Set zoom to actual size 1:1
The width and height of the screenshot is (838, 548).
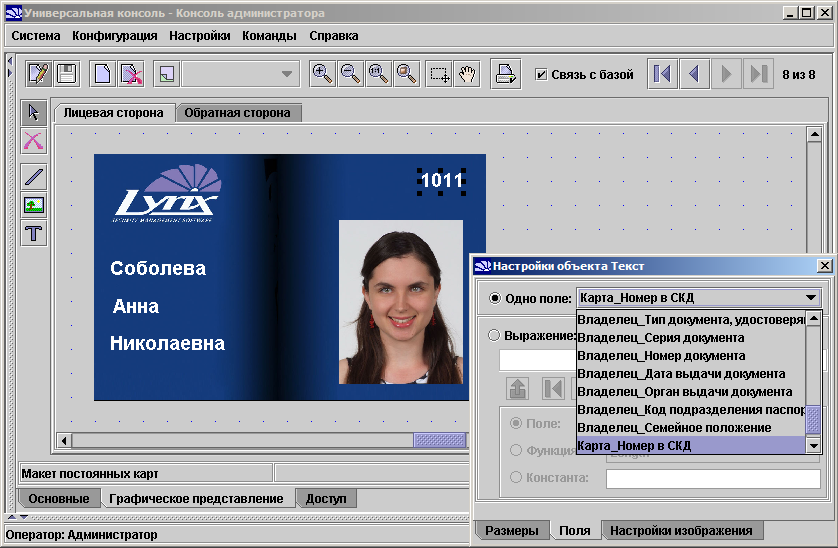pyautogui.click(x=378, y=74)
